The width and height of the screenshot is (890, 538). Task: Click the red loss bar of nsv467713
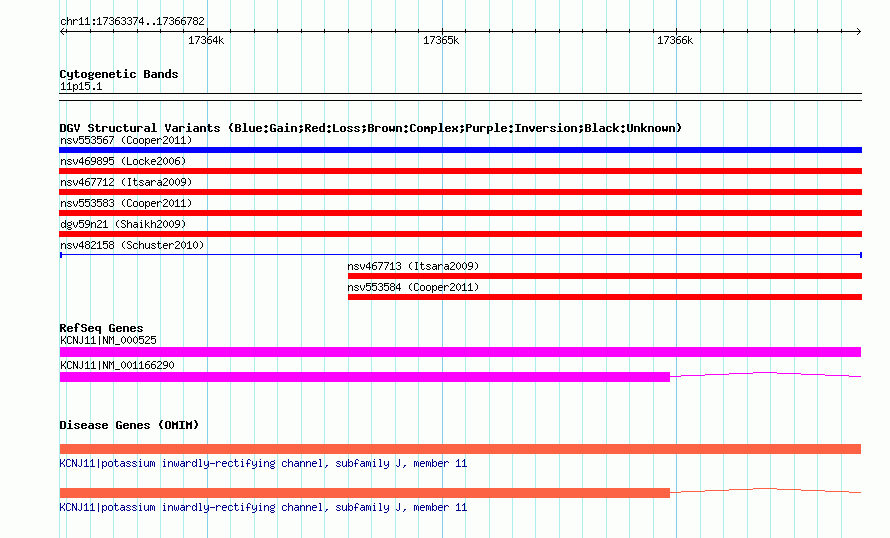(604, 276)
